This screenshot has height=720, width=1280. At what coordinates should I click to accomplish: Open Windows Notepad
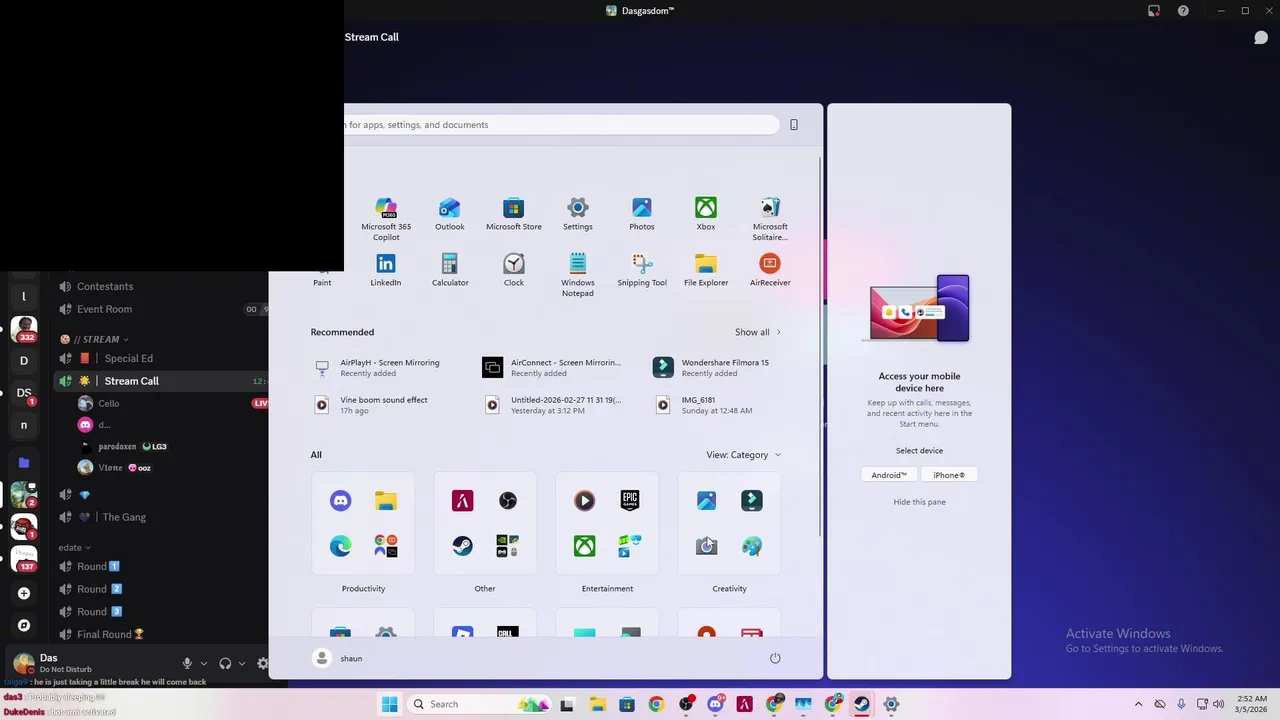coord(578,274)
